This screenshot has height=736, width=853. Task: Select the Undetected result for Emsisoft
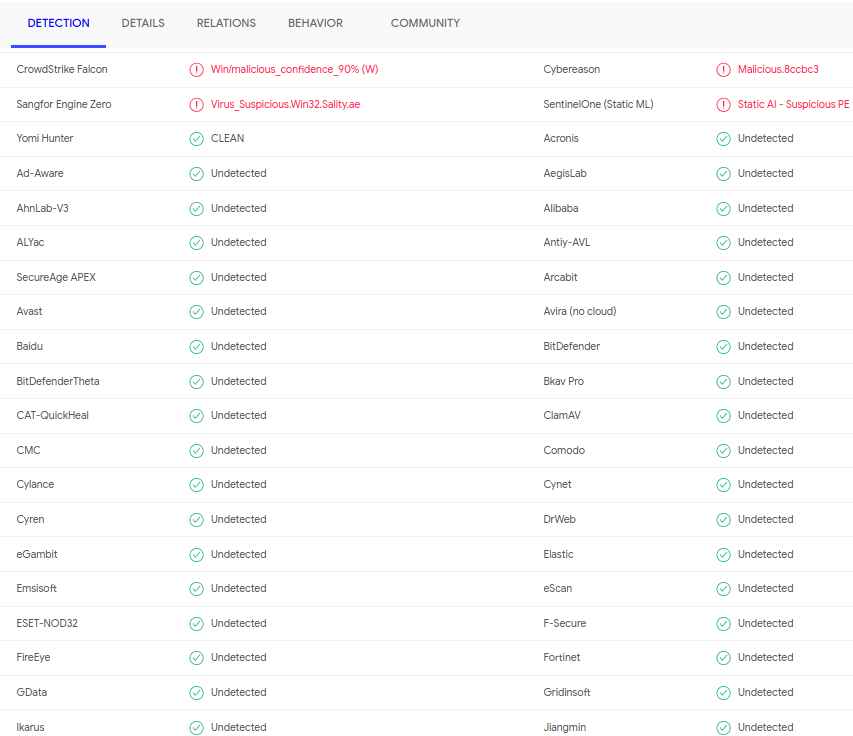(x=239, y=588)
